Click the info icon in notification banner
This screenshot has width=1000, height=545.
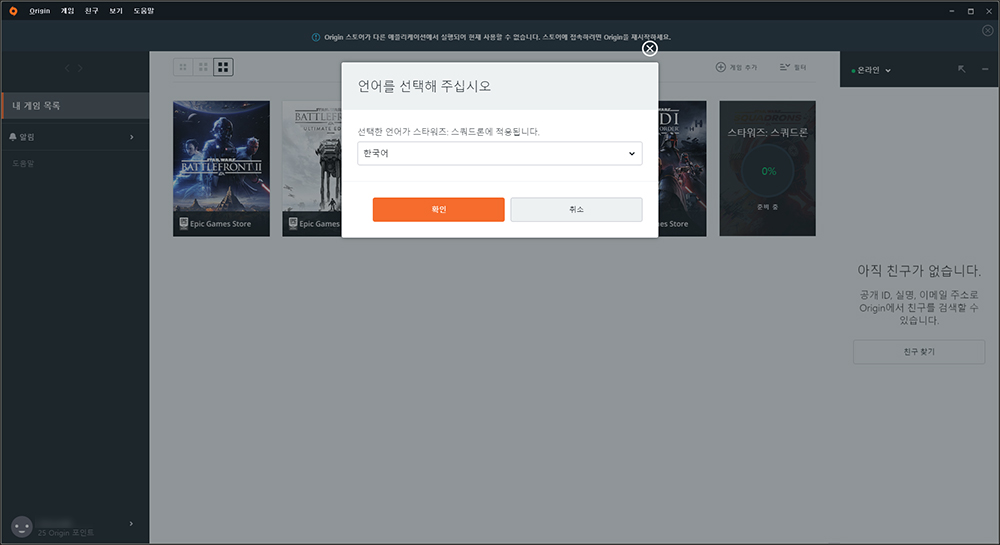pyautogui.click(x=316, y=37)
